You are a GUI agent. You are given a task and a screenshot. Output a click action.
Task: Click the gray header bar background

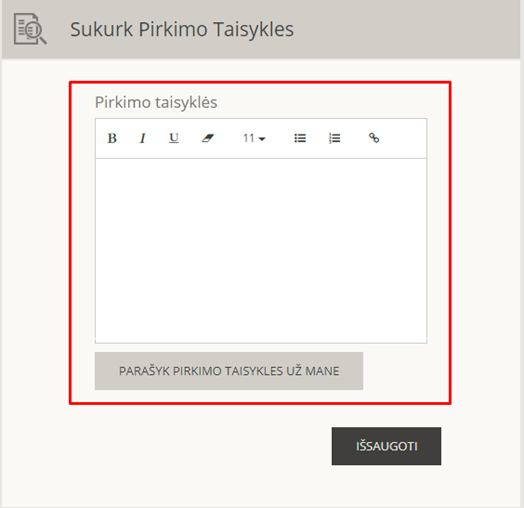(x=401, y=29)
